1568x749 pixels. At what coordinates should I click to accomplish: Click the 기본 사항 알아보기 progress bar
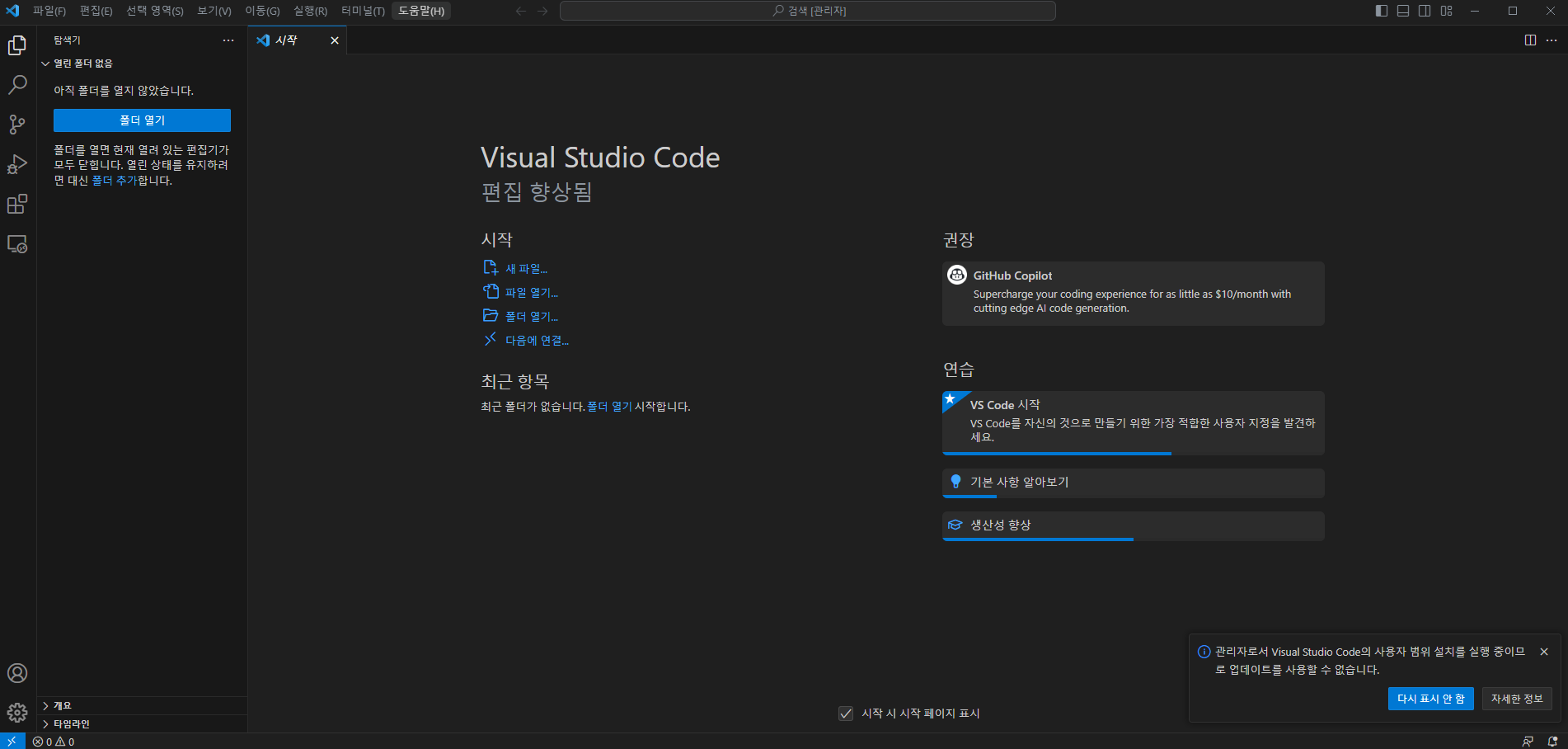point(969,497)
